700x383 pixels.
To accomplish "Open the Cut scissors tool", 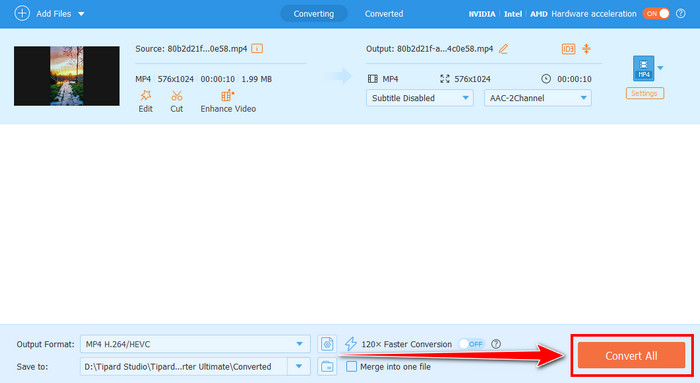I will click(176, 101).
